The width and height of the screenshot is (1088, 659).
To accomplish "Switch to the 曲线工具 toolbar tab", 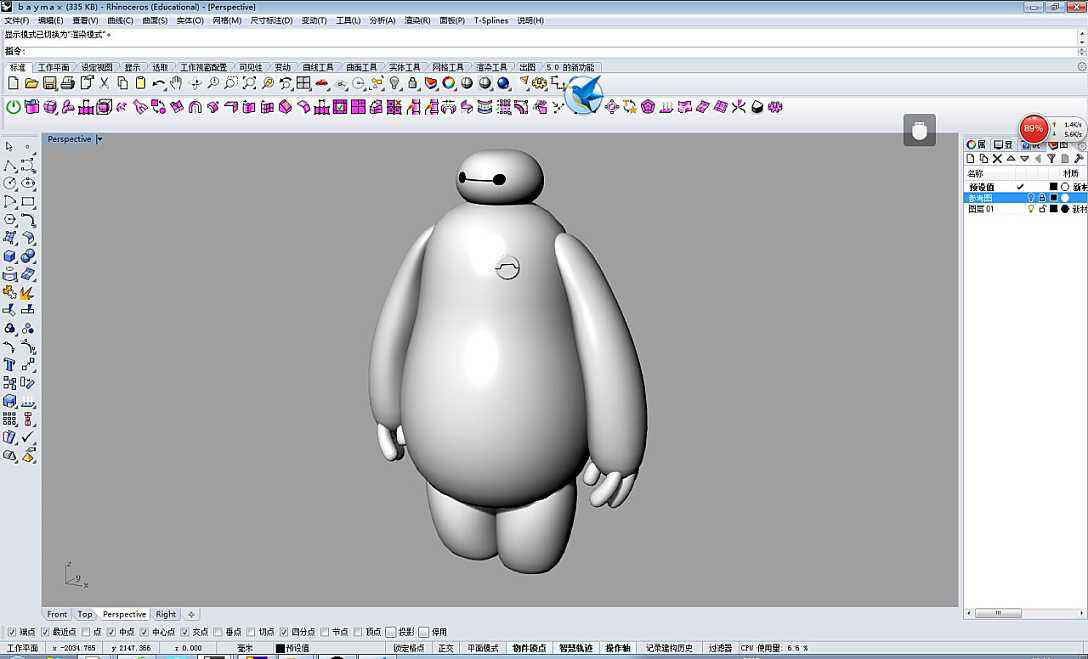I will [318, 68].
